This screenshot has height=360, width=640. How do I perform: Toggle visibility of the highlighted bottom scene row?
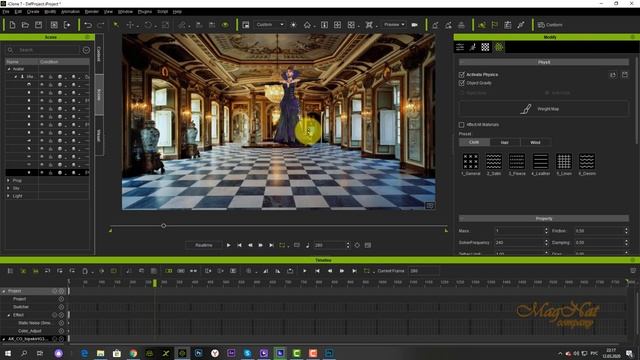click(42, 173)
